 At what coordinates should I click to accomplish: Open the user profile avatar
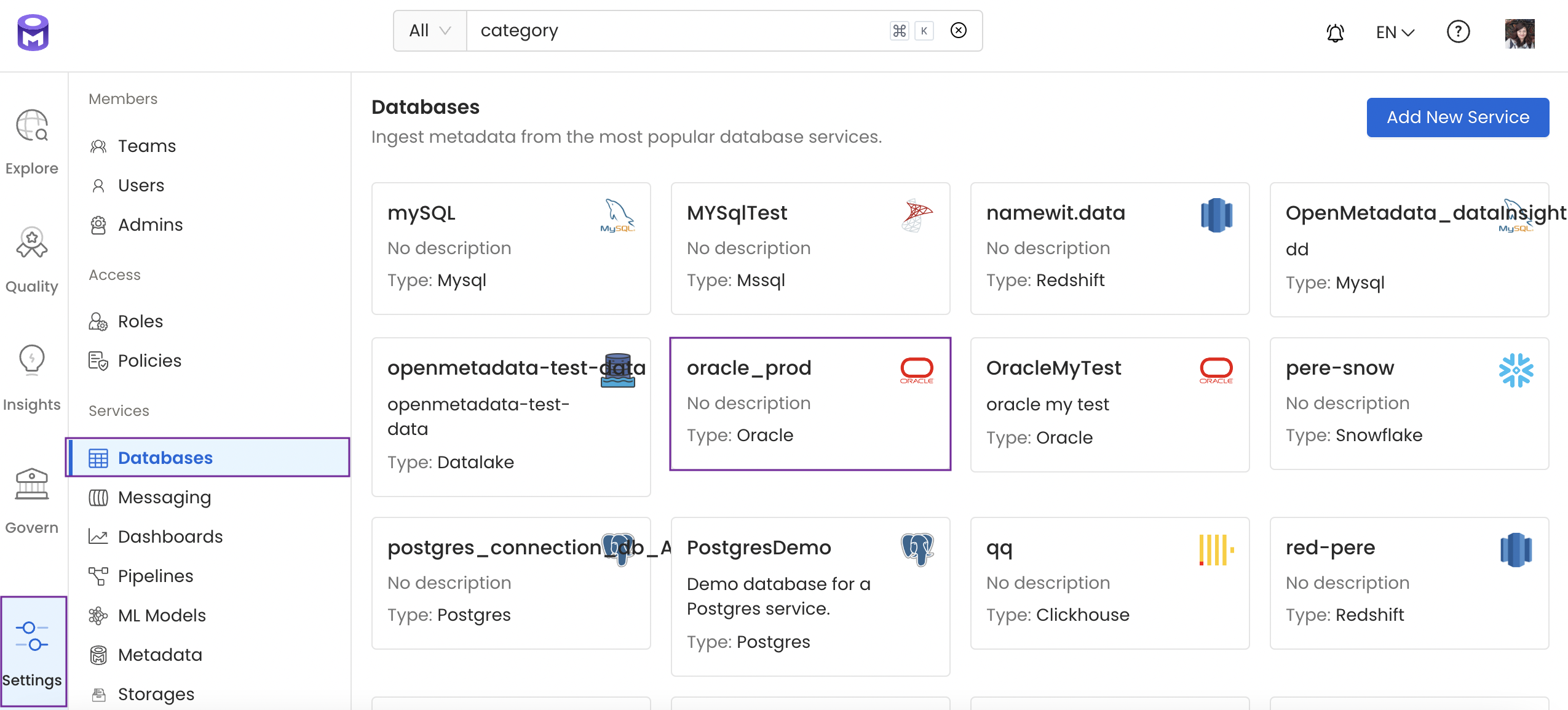(1520, 33)
